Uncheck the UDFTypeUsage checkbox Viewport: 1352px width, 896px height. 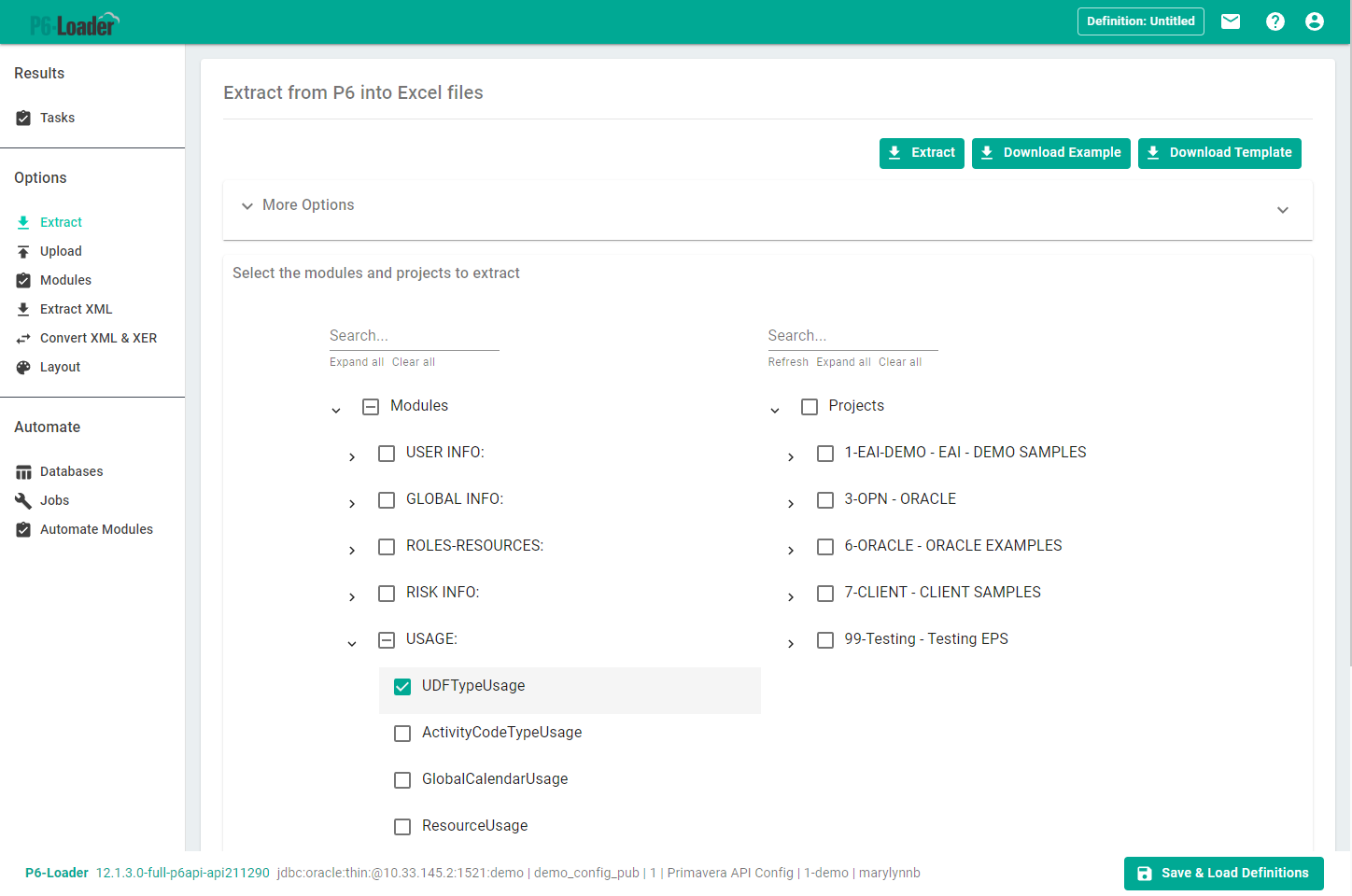tap(402, 687)
